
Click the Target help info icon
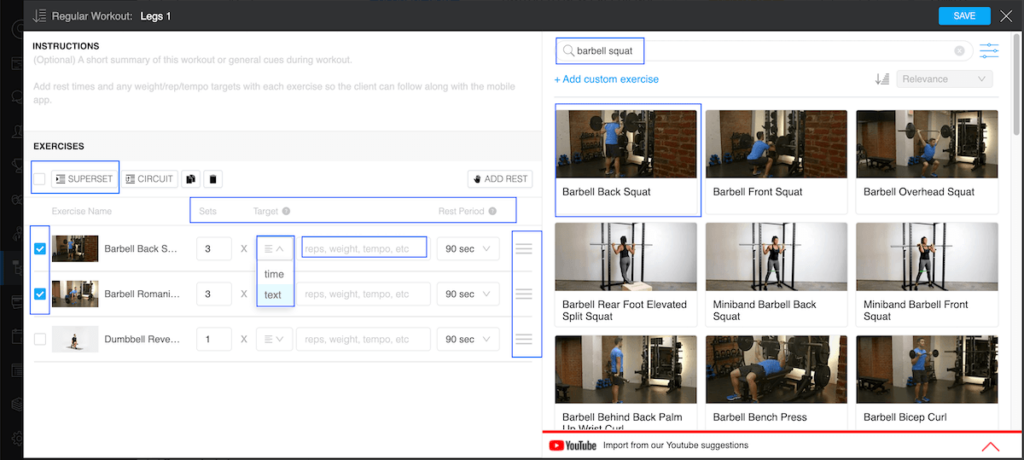tap(286, 212)
